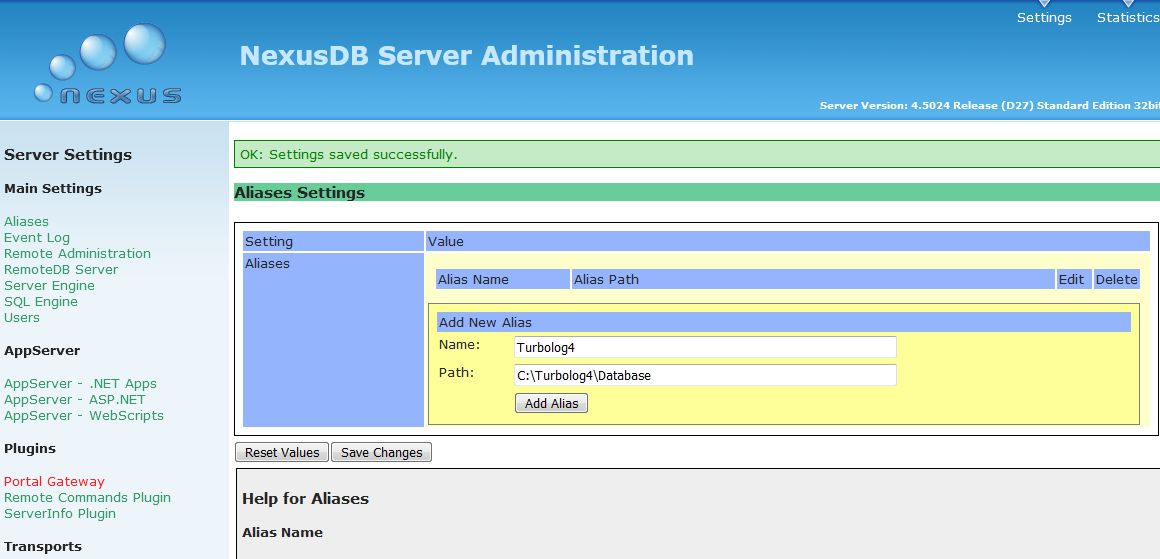
Task: Click the Setting column header
Action: pos(334,241)
